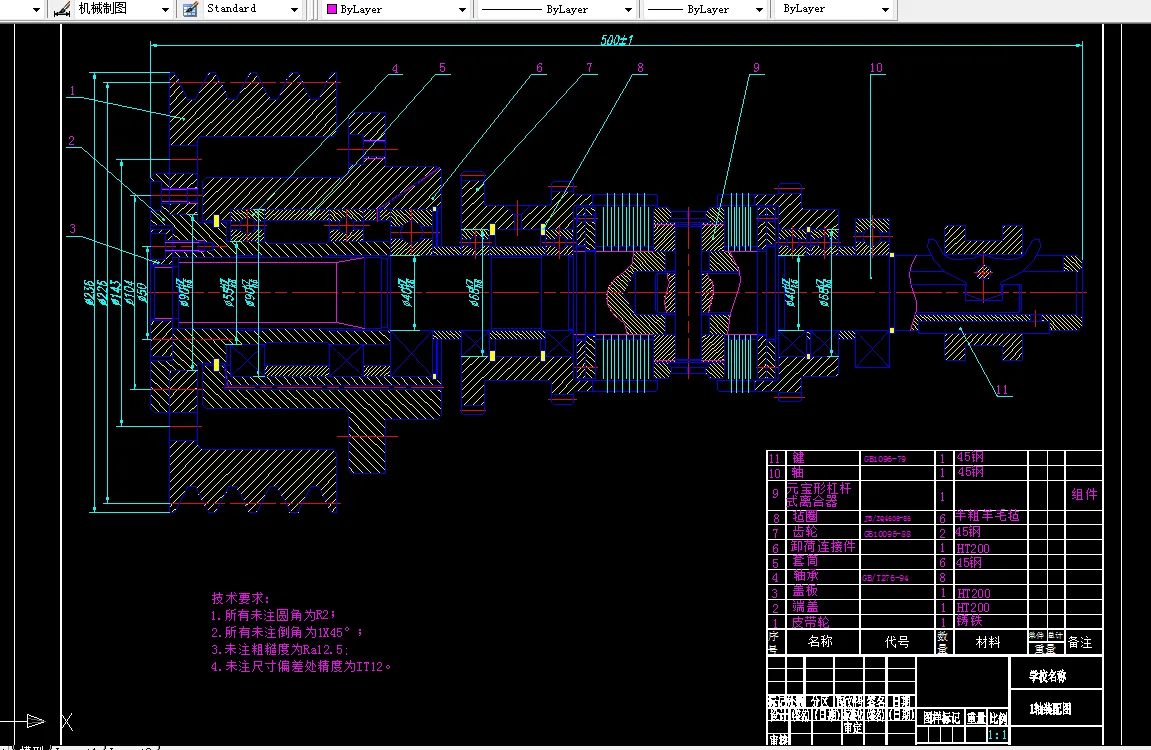The height and width of the screenshot is (750, 1151).
Task: Click the dimension style icon
Action: pos(62,9)
